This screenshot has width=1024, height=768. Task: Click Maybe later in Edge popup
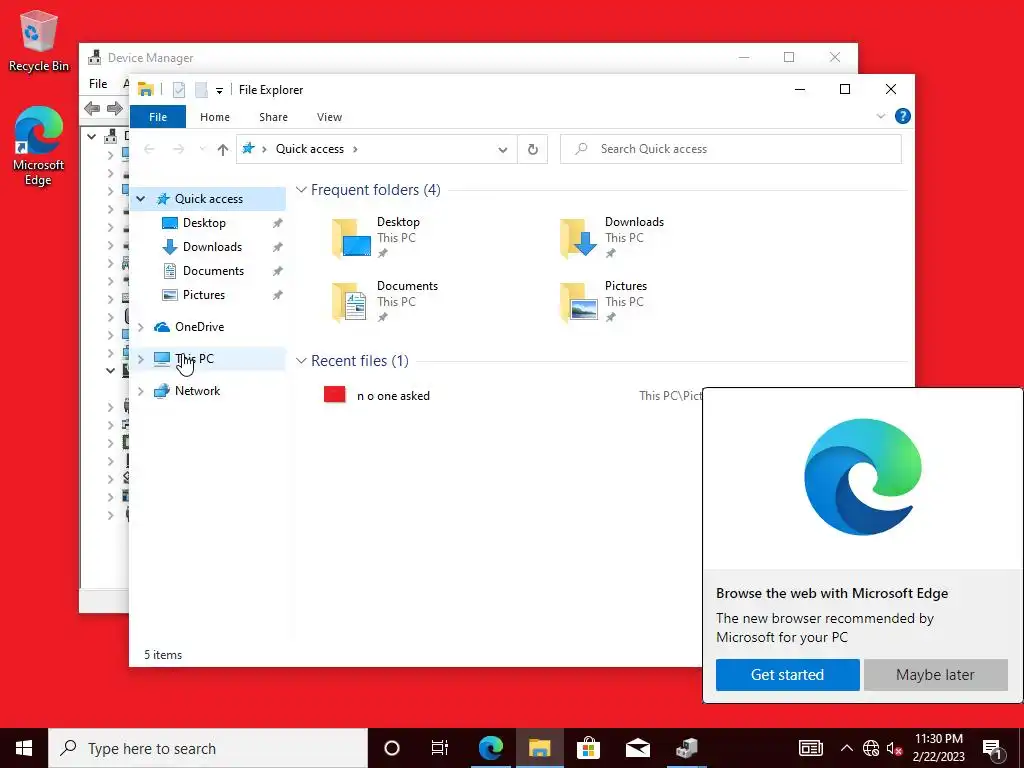(935, 675)
